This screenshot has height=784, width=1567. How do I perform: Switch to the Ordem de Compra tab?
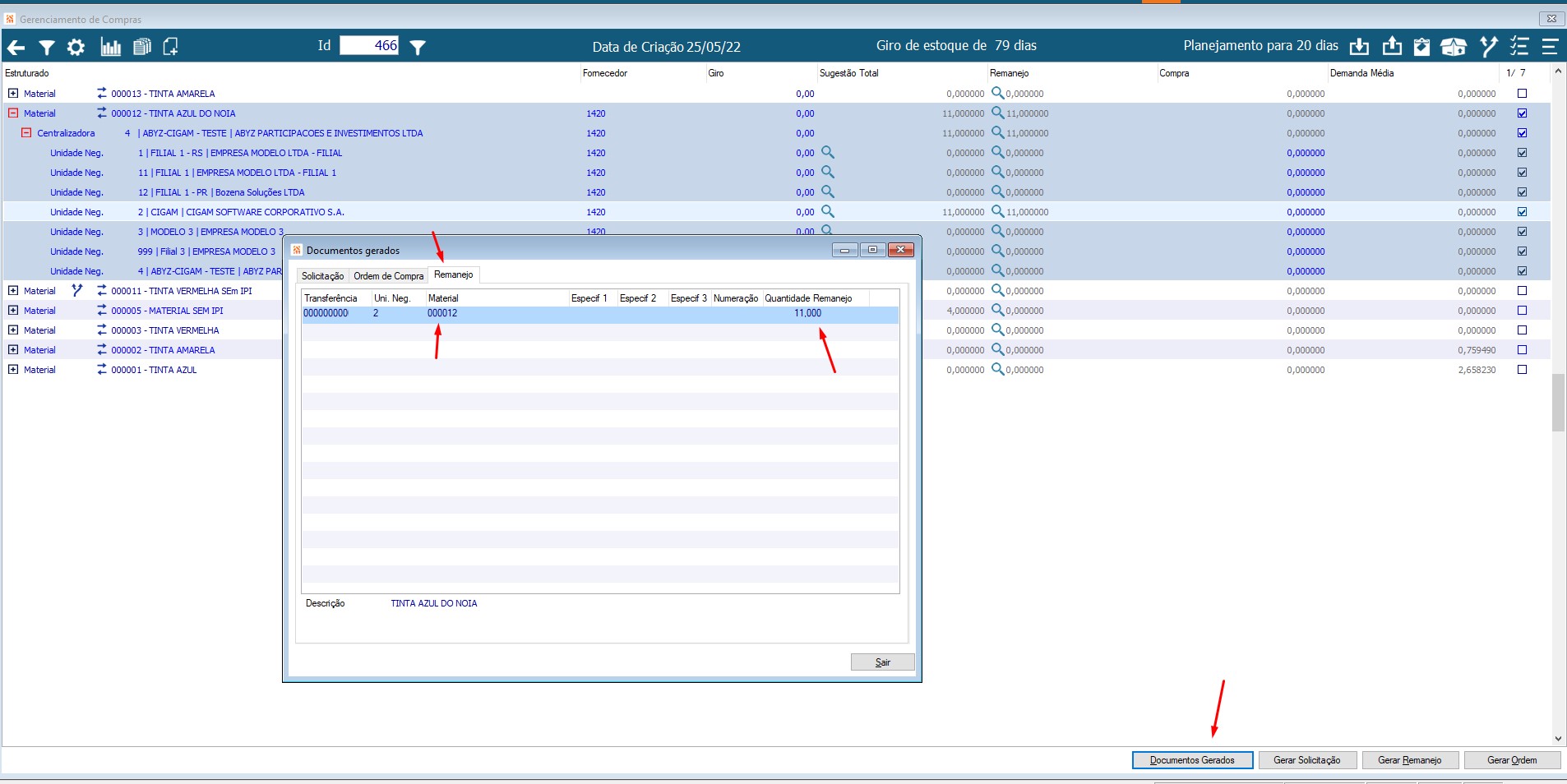pyautogui.click(x=389, y=276)
